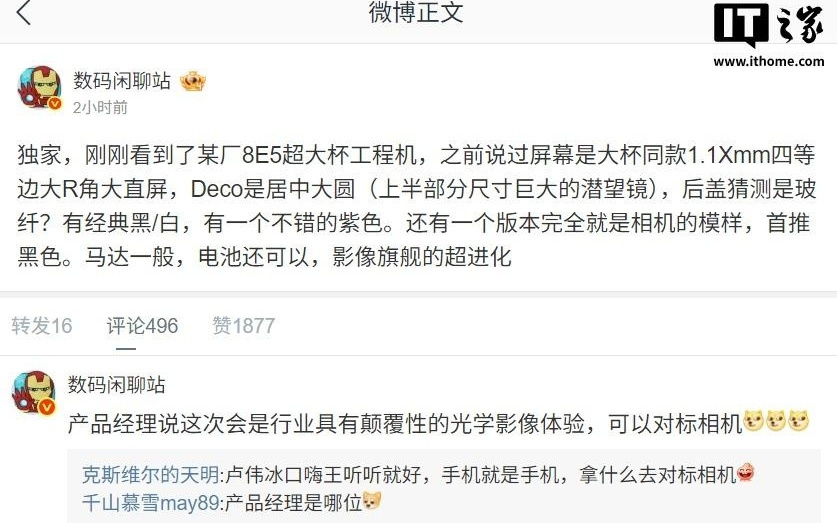Click the verified badge on the comment avatar
Viewport: 837px width, 523px height.
[48, 408]
